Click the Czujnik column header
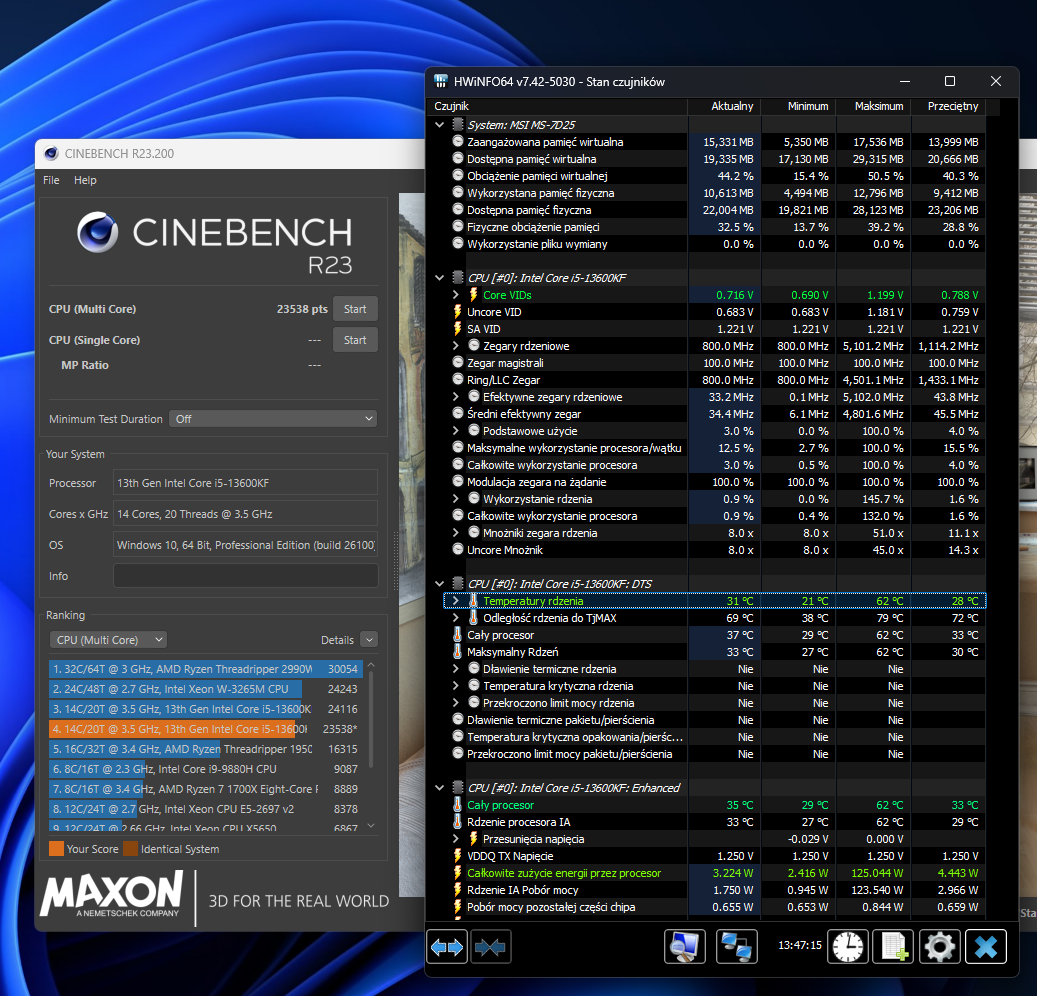This screenshot has height=996, width=1037. pyautogui.click(x=559, y=106)
